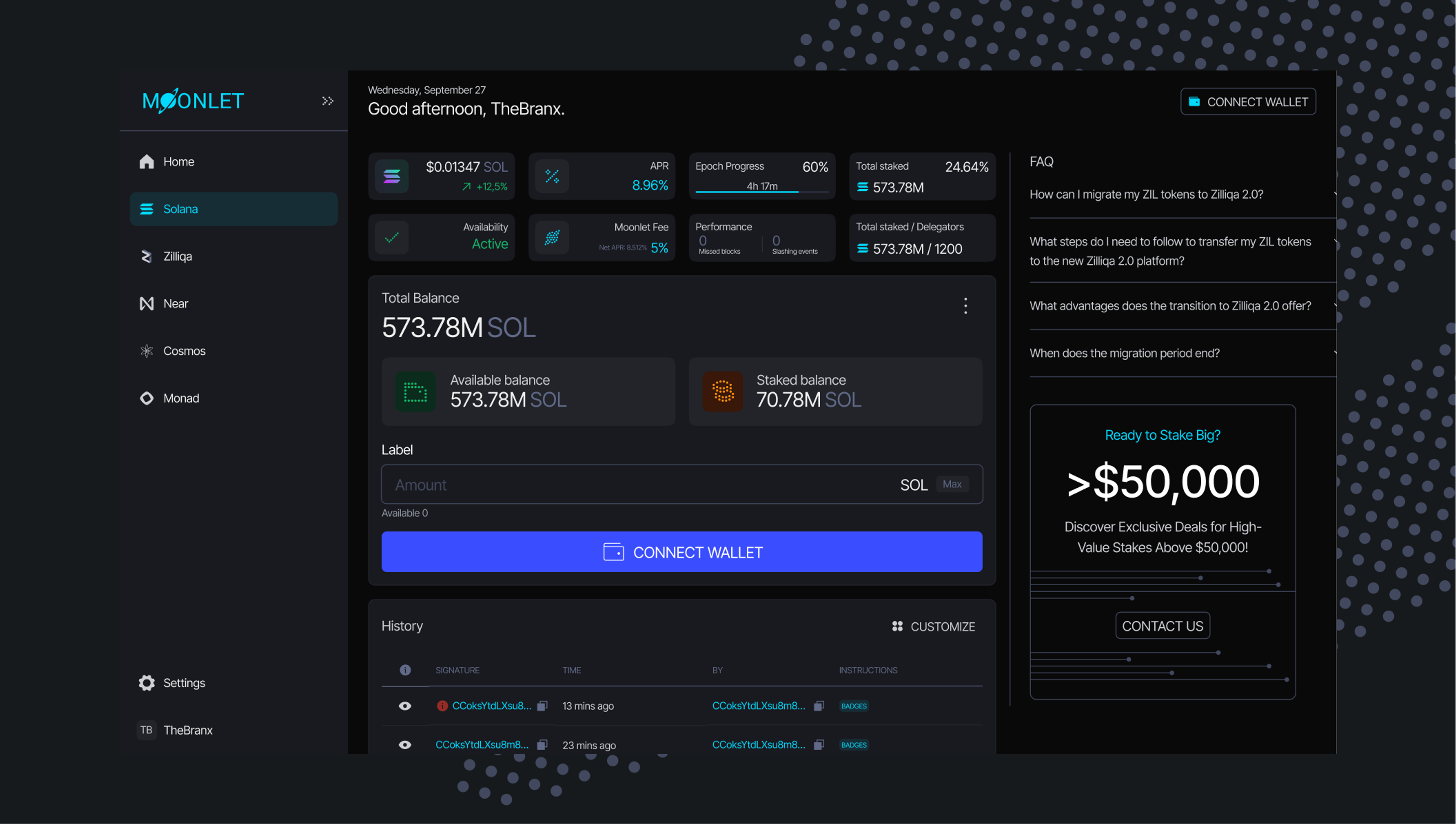The image size is (1456, 824).
Task: Open the Cosmos network page
Action: (x=234, y=351)
